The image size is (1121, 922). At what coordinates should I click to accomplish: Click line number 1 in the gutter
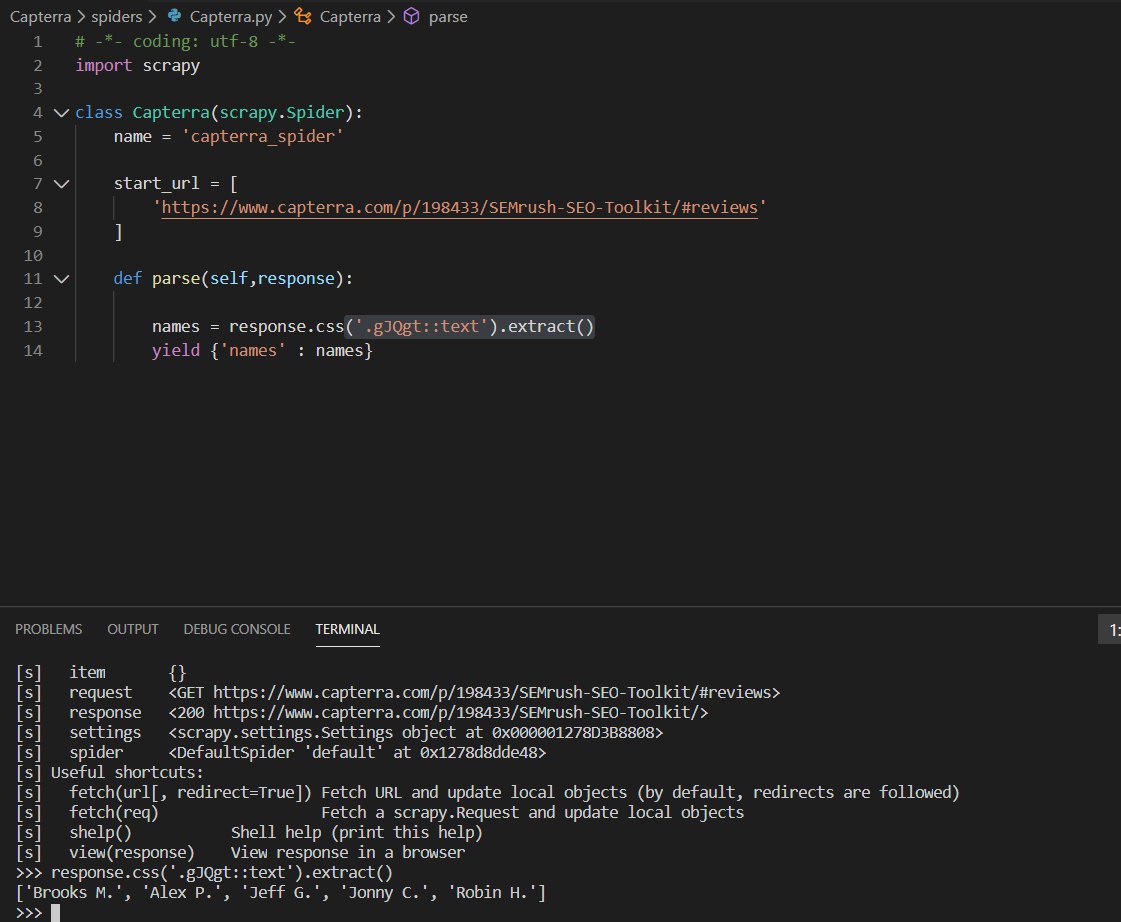(37, 41)
